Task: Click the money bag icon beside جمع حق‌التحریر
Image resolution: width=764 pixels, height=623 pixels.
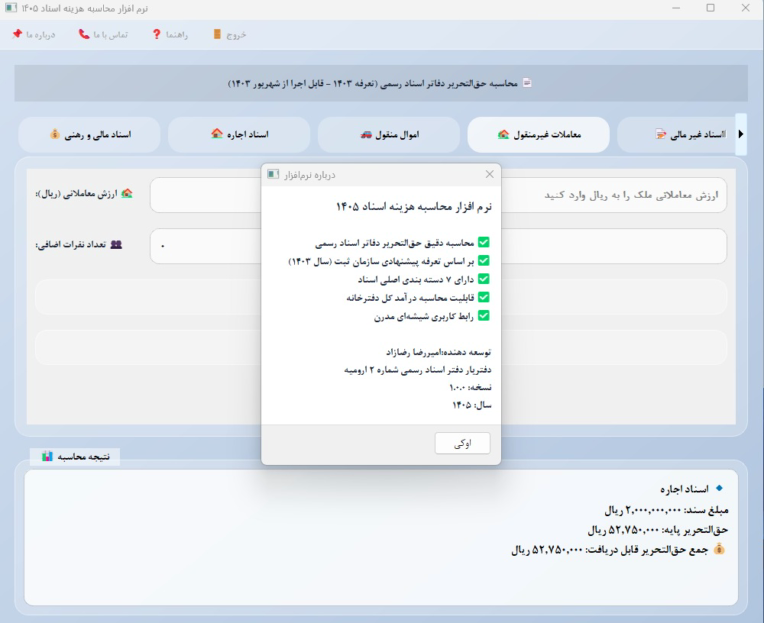Action: (719, 549)
